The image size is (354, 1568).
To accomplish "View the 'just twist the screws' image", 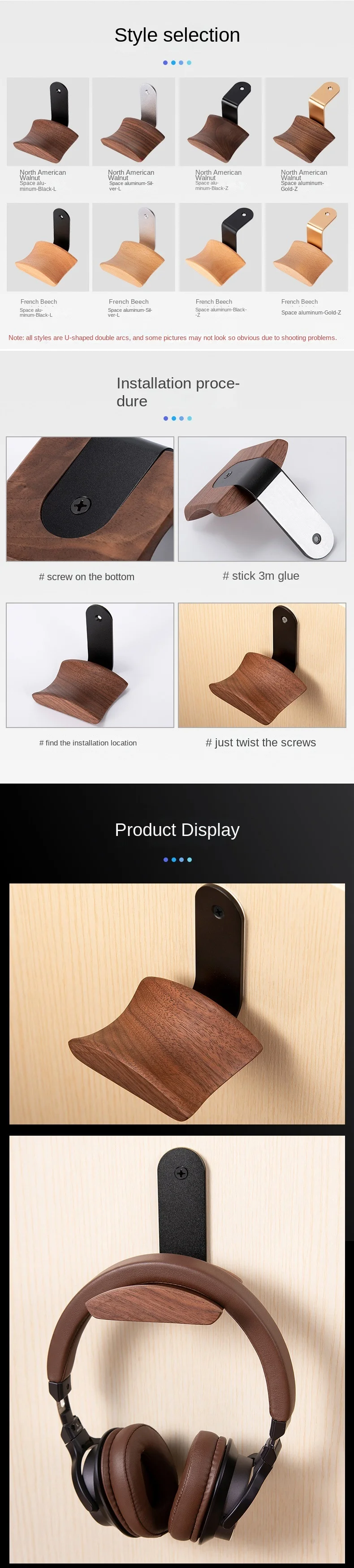I will [x=262, y=665].
